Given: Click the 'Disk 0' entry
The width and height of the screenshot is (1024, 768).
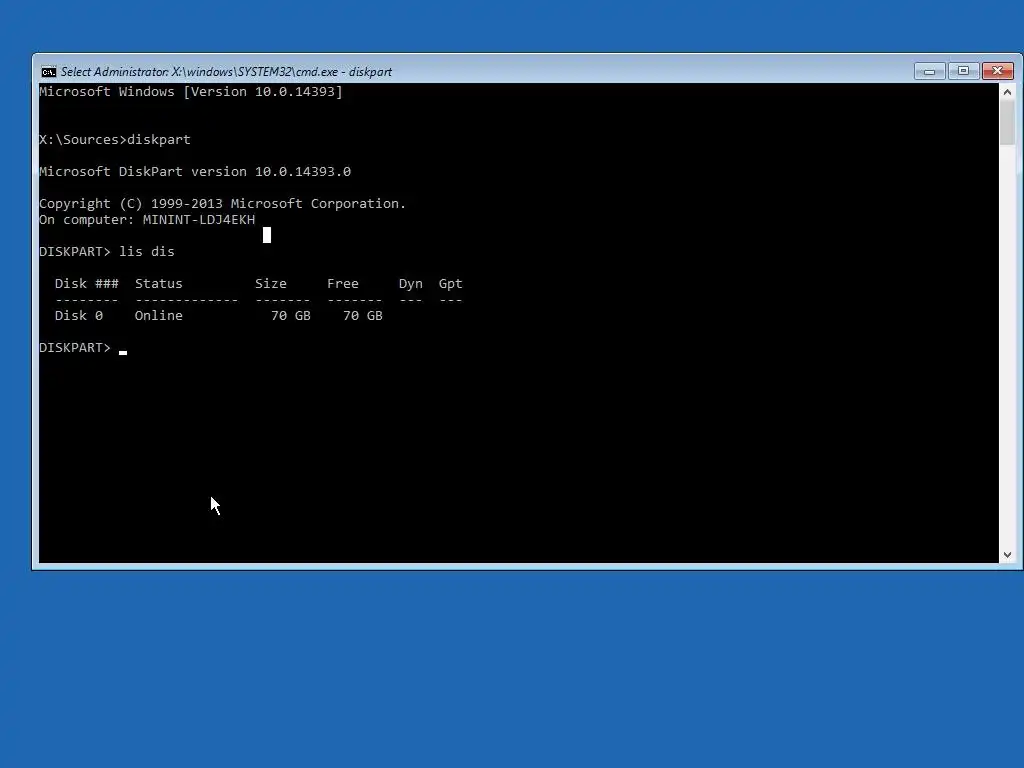Looking at the screenshot, I should (x=79, y=315).
